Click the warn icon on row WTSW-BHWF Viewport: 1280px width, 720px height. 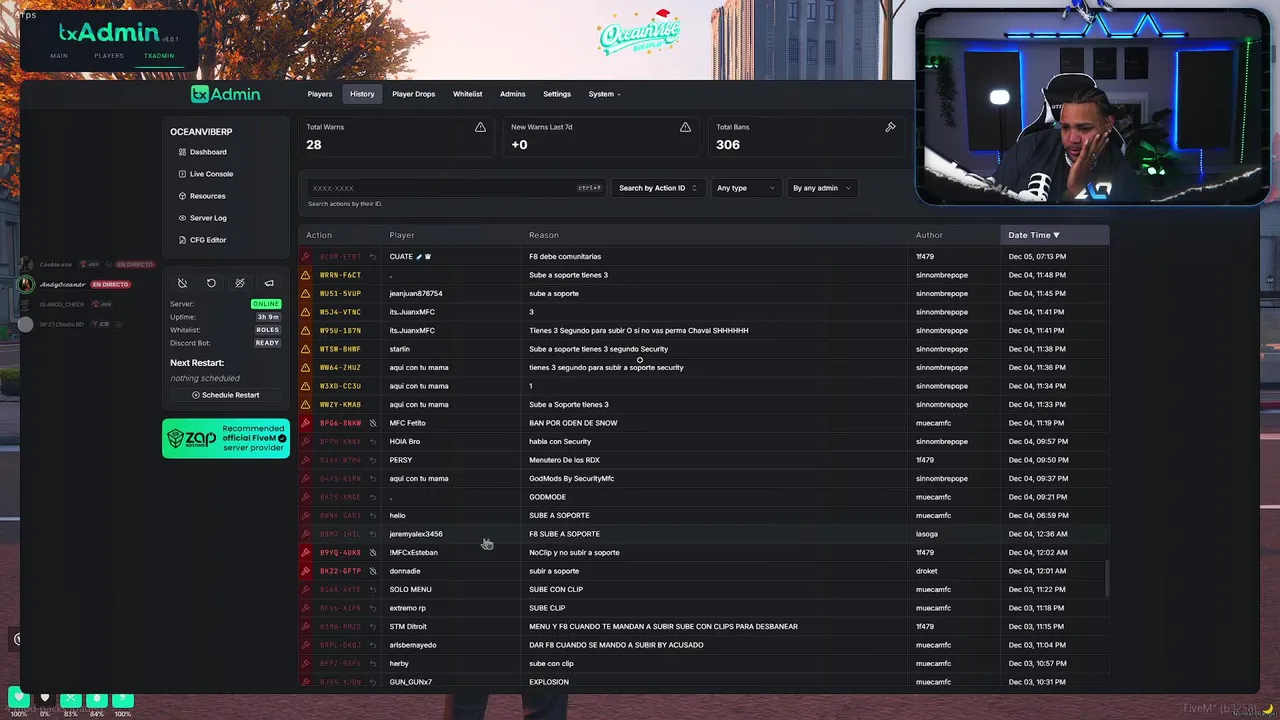click(x=306, y=349)
